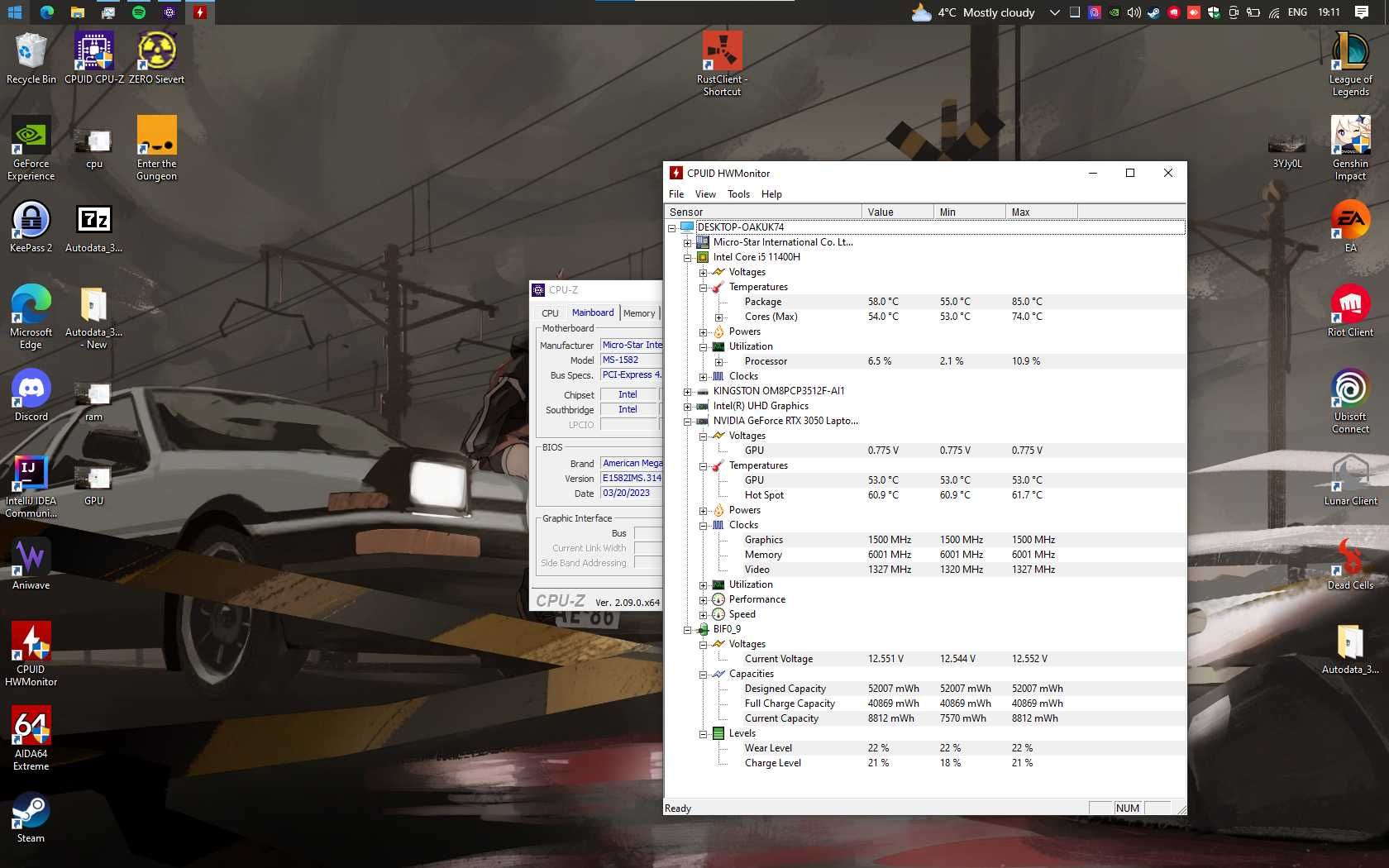Open the Dead Cells desktop icon
Screen dimensions: 1389x868
pos(1350,564)
